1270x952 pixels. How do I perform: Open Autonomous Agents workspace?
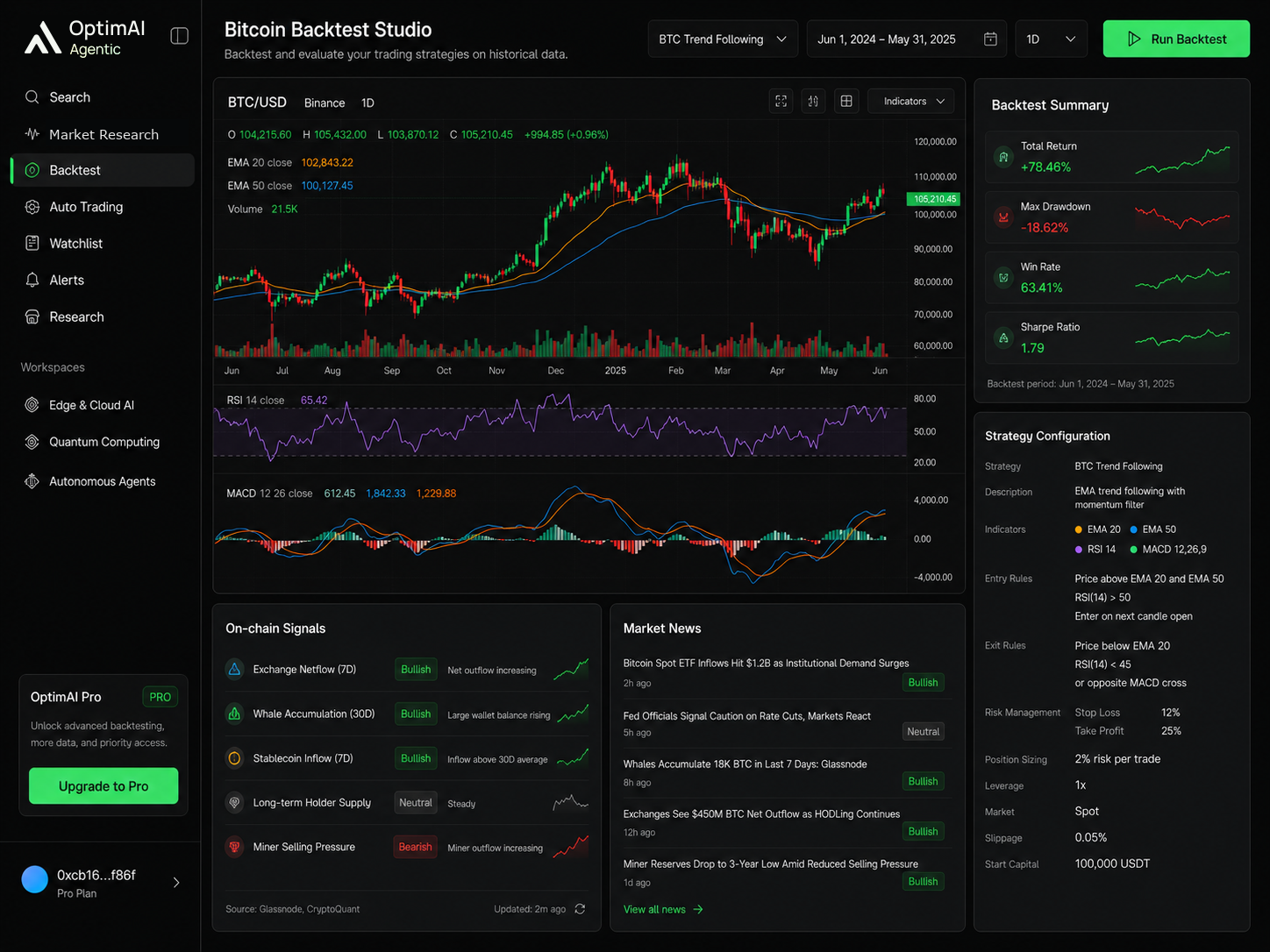pyautogui.click(x=102, y=481)
